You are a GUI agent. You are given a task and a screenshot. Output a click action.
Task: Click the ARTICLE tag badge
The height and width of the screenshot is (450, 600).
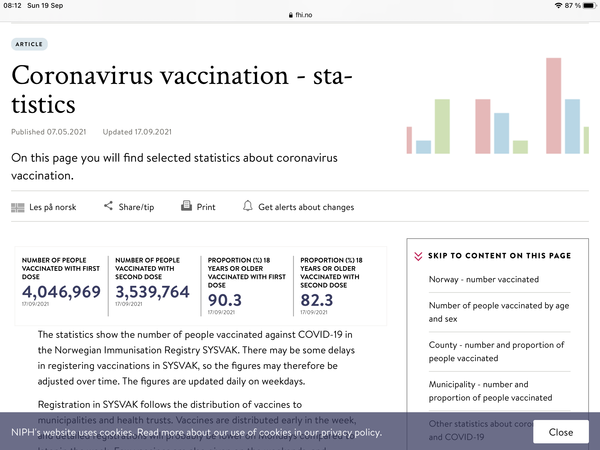(x=29, y=44)
